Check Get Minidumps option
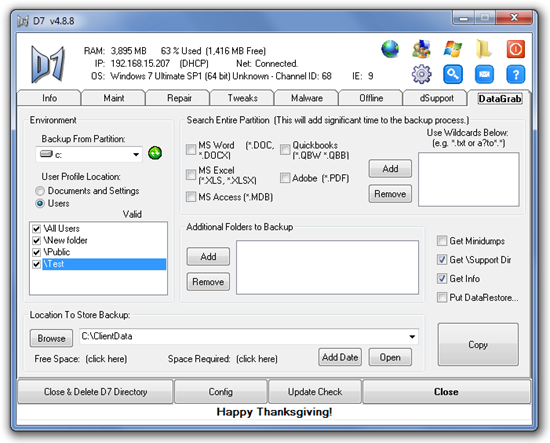 442,241
